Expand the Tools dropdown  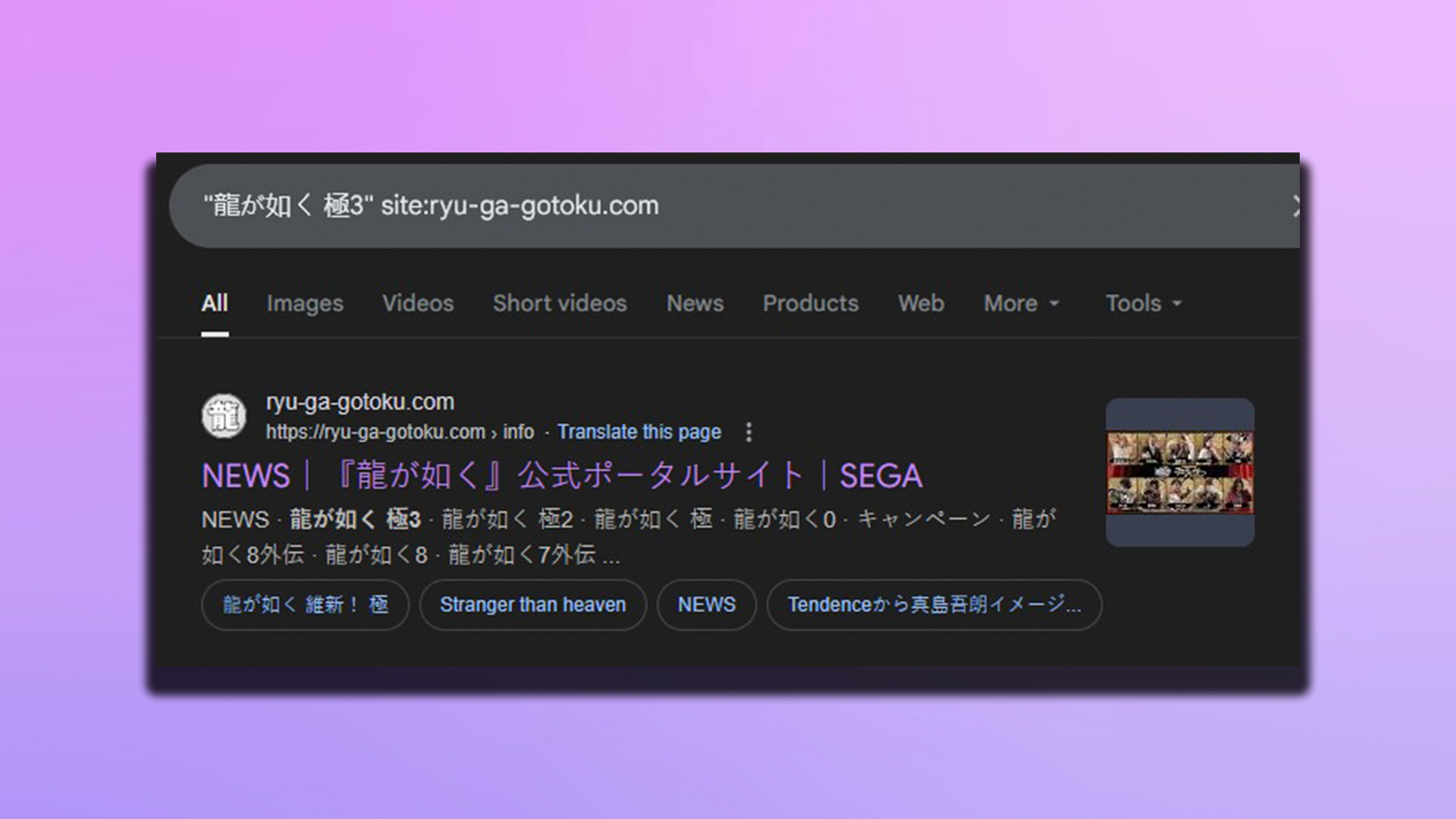click(1143, 303)
